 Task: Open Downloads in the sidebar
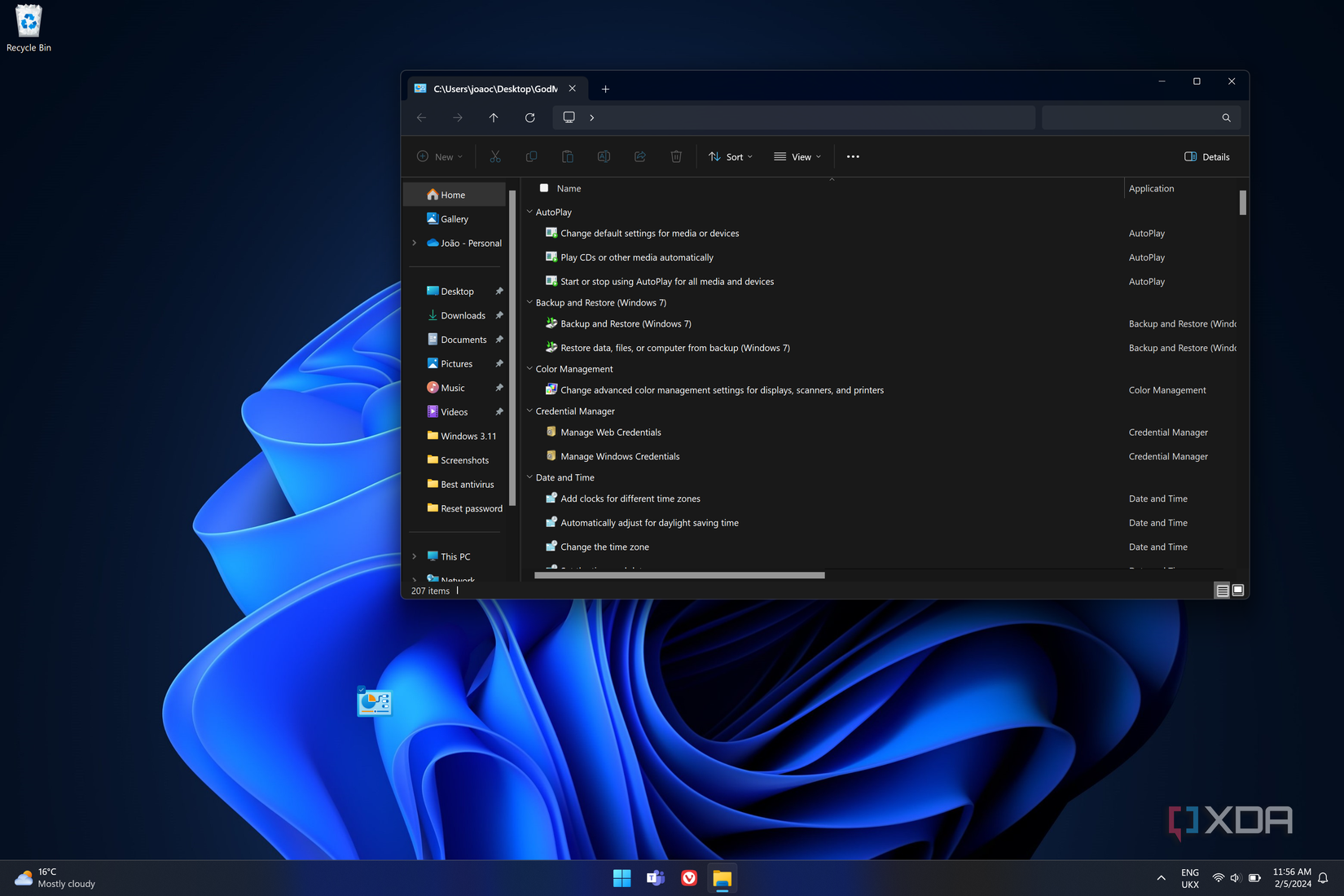463,315
